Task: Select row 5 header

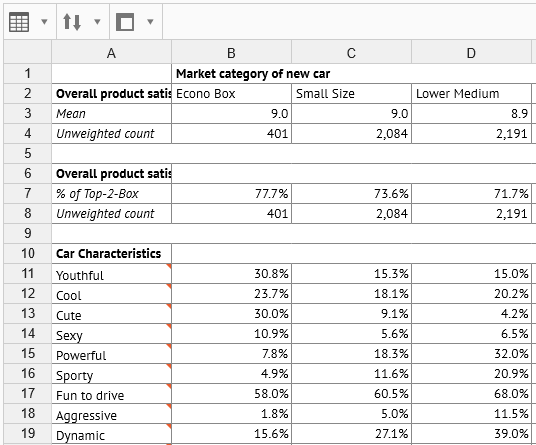Action: 28,153
